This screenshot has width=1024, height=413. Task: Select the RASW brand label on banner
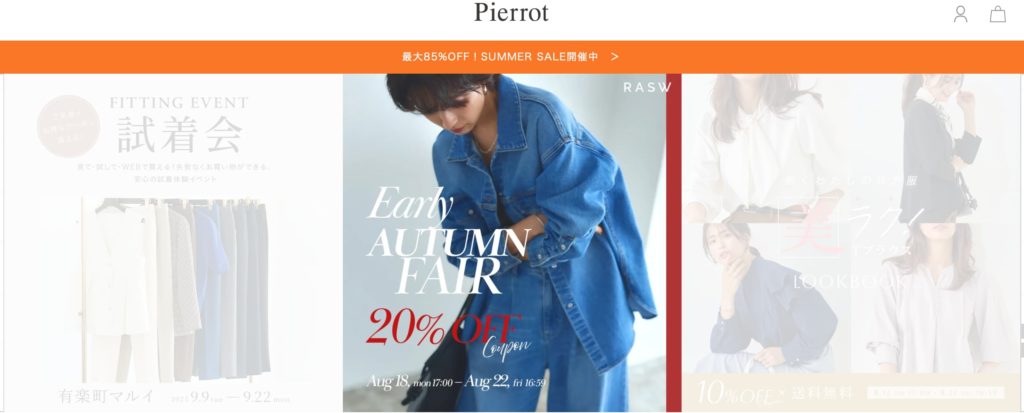click(647, 88)
